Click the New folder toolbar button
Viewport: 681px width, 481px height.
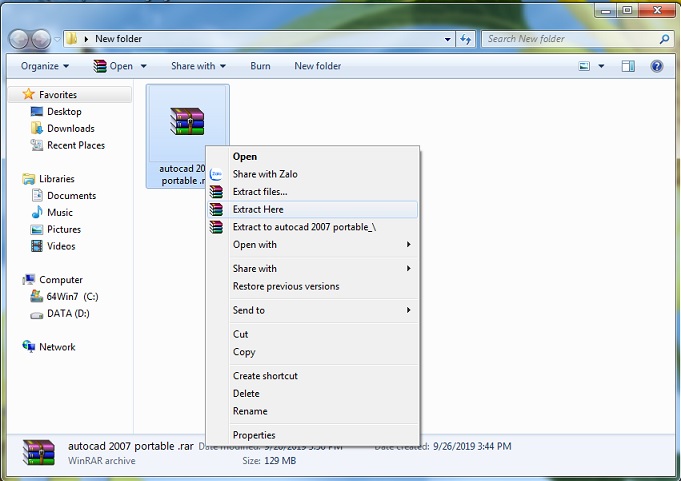(x=317, y=66)
